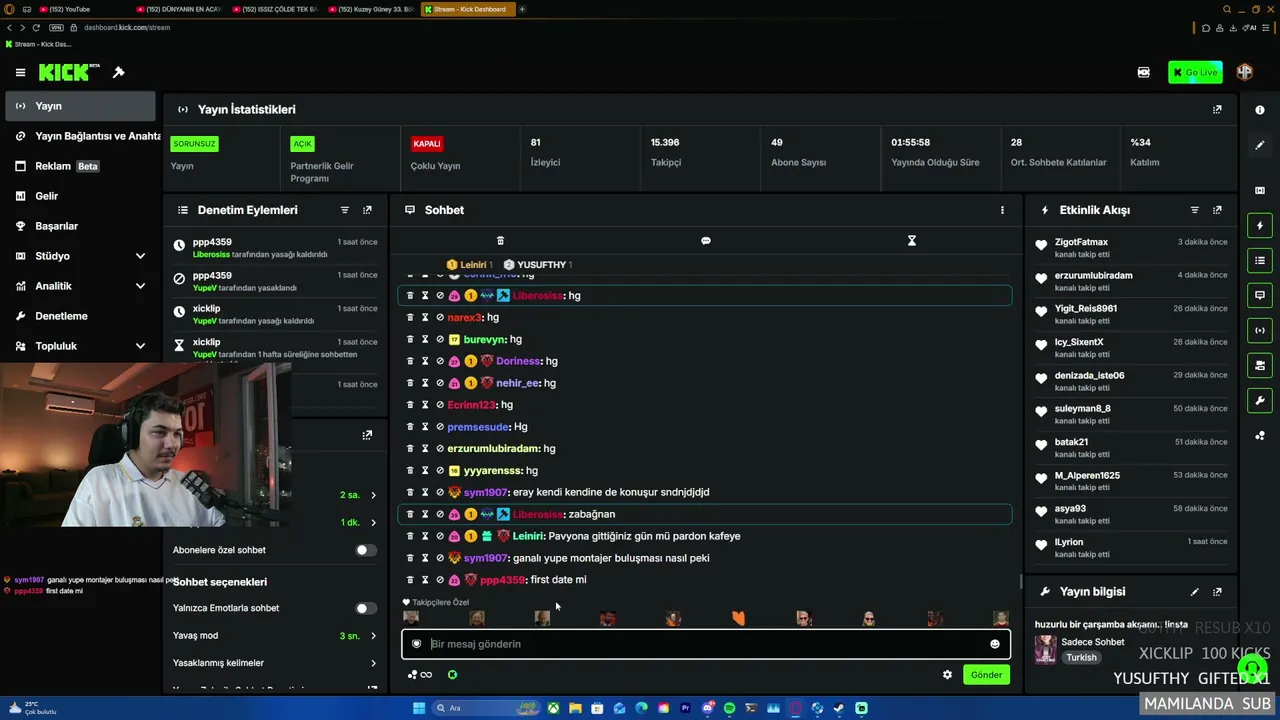Delete the narex3 'hg' message
The width and height of the screenshot is (1280, 720).
tap(410, 317)
